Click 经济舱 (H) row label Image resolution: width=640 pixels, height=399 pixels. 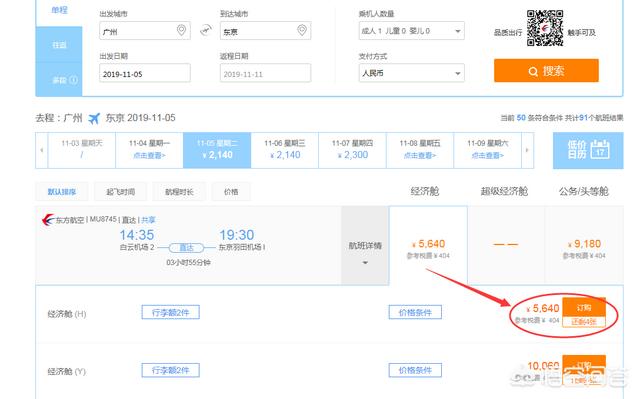(x=67, y=314)
